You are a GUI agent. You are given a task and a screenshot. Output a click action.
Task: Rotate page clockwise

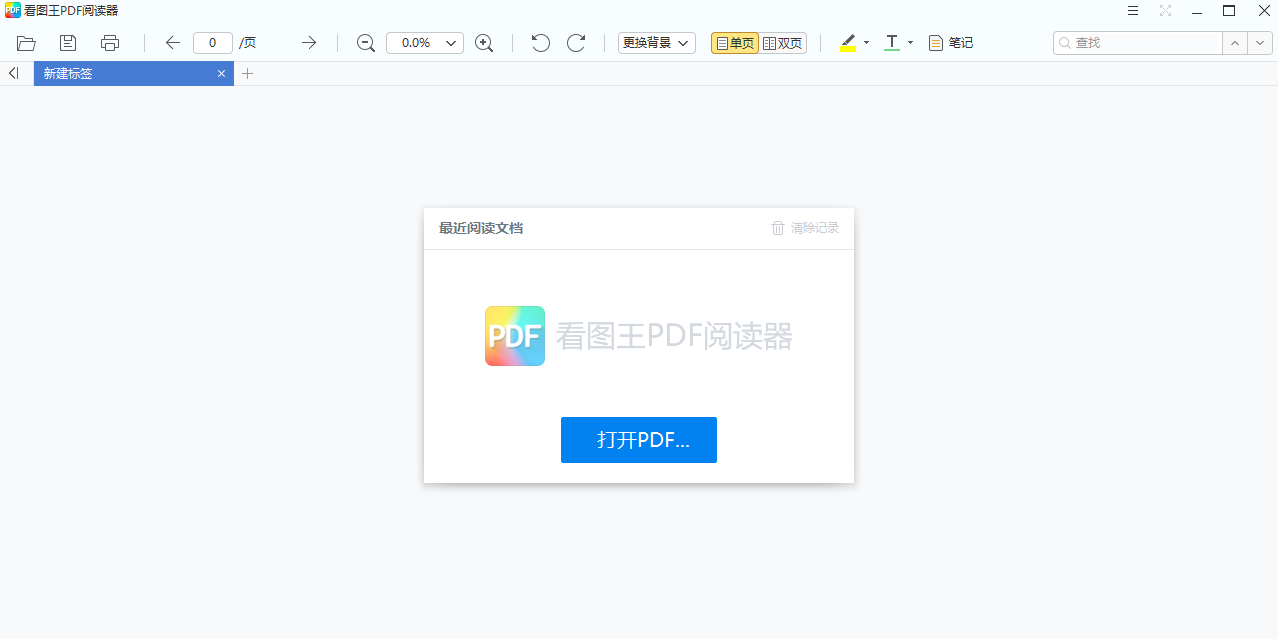576,43
